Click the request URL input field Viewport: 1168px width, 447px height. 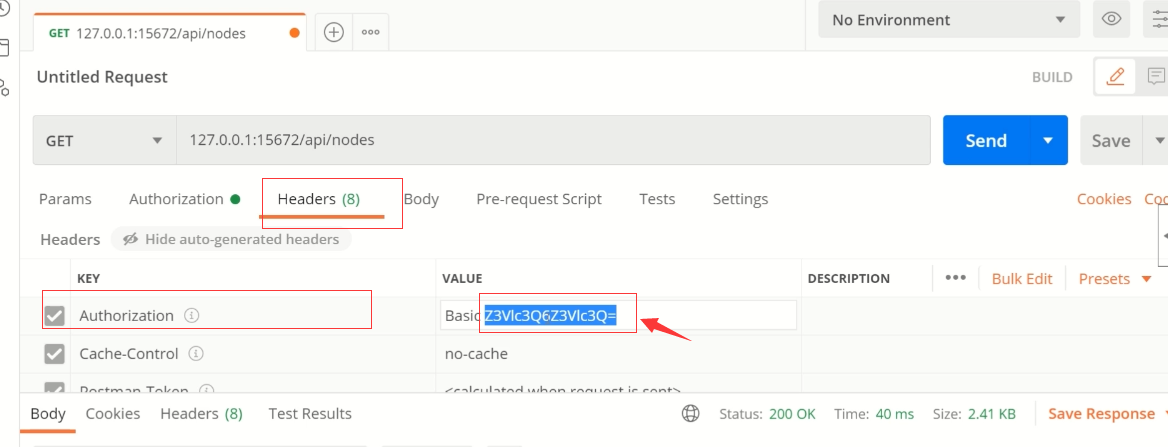[553, 140]
